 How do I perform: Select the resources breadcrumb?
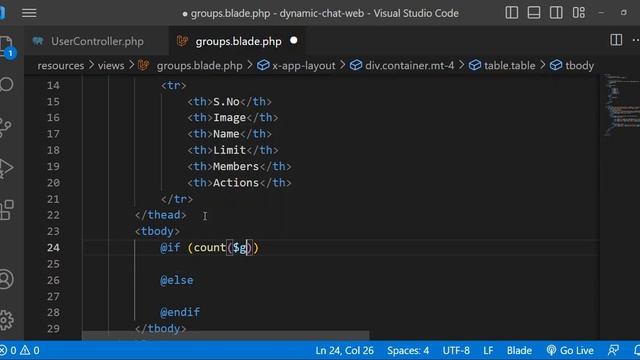pyautogui.click(x=60, y=65)
